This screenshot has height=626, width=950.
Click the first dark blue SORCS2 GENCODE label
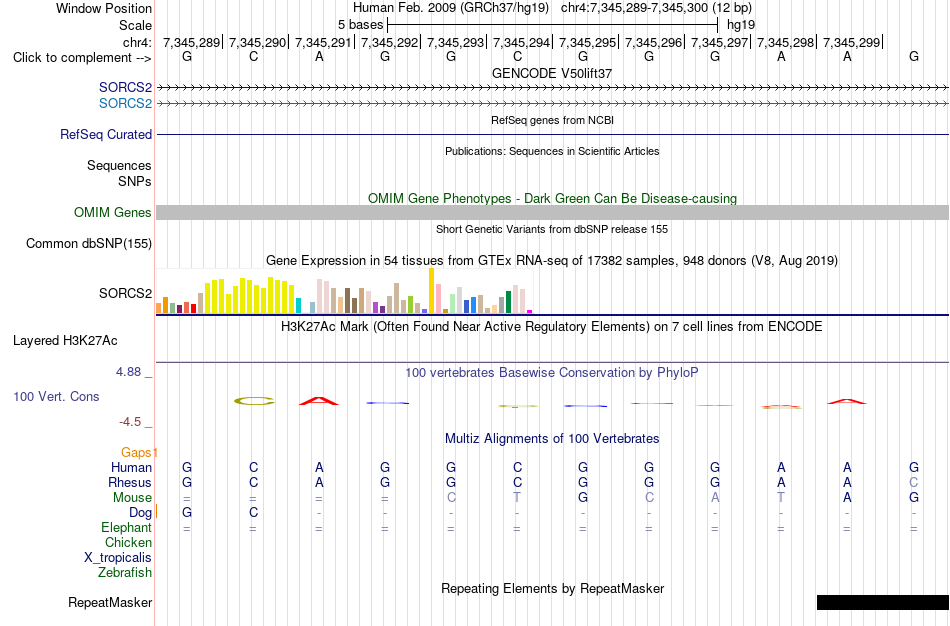click(x=125, y=88)
